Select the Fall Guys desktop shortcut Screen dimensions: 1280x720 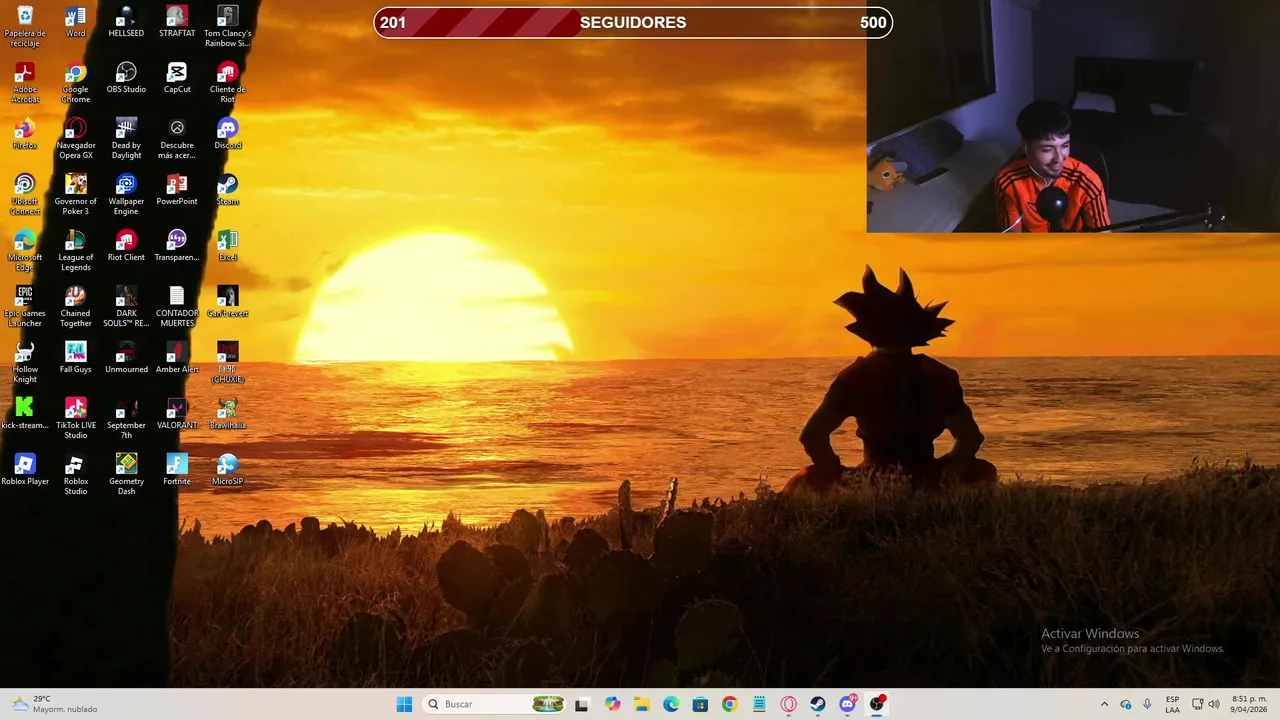click(76, 358)
